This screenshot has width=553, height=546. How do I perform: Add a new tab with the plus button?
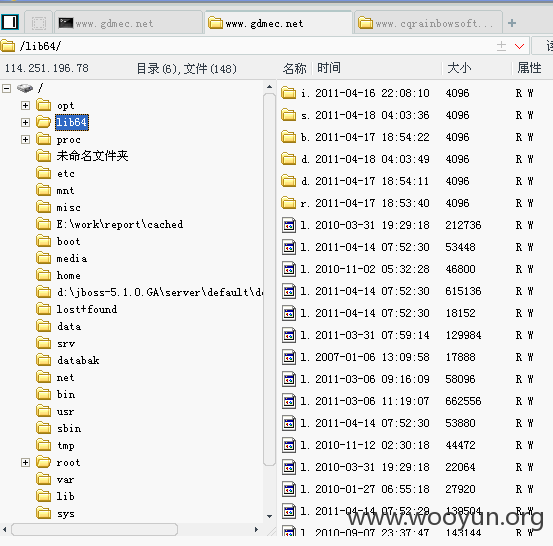click(x=512, y=23)
